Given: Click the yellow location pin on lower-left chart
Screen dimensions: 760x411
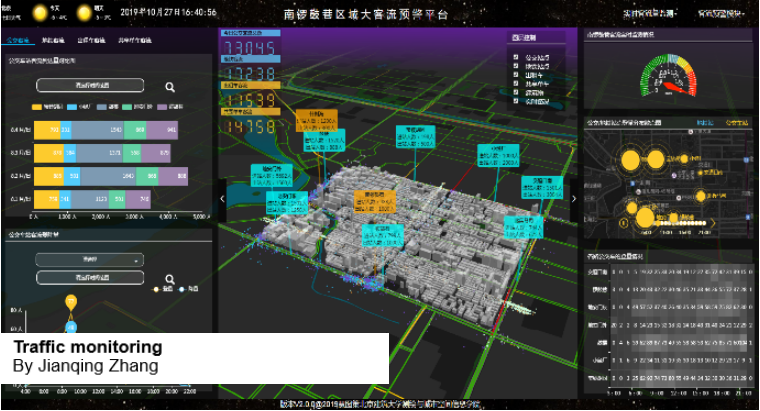Looking at the screenshot, I should coord(70,301).
